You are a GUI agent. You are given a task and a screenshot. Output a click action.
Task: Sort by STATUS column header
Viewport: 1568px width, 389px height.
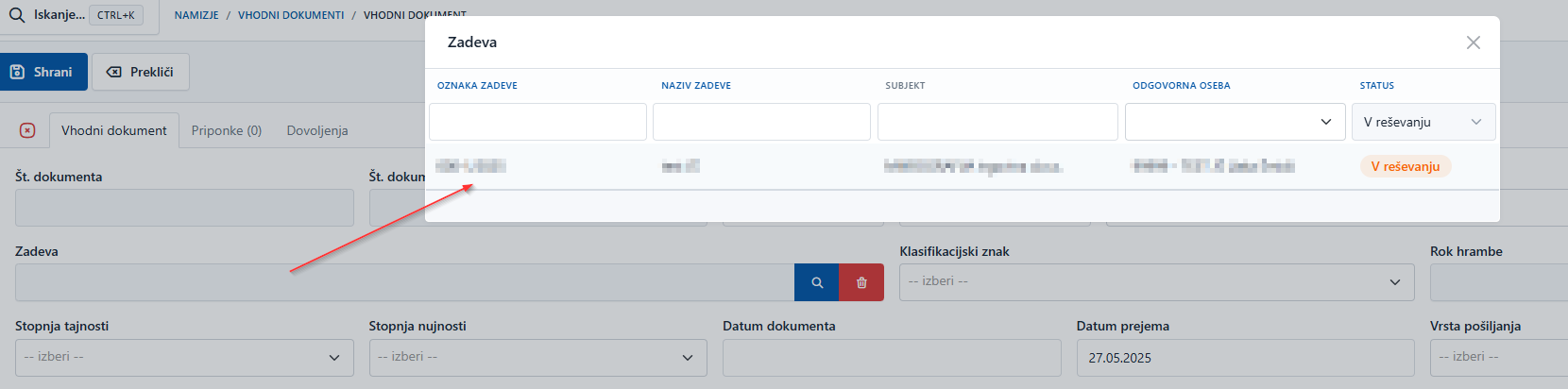1377,85
